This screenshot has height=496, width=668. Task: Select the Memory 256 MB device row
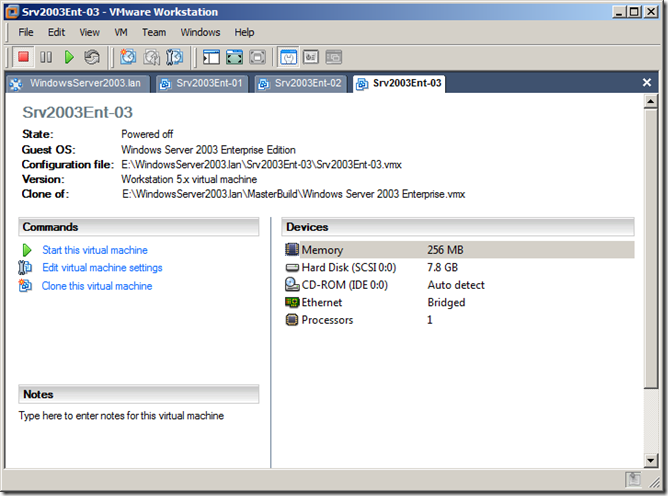tap(460, 250)
